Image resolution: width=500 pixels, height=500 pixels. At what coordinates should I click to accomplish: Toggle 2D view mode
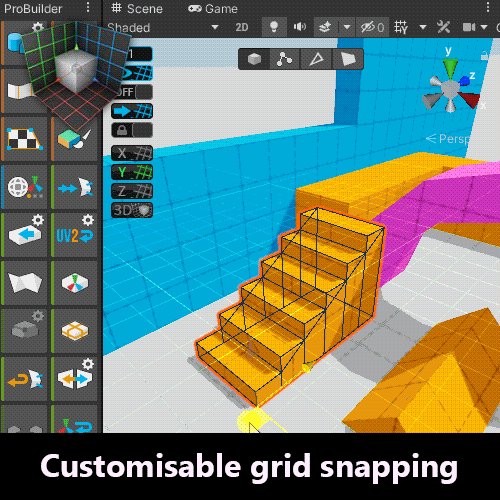(242, 27)
